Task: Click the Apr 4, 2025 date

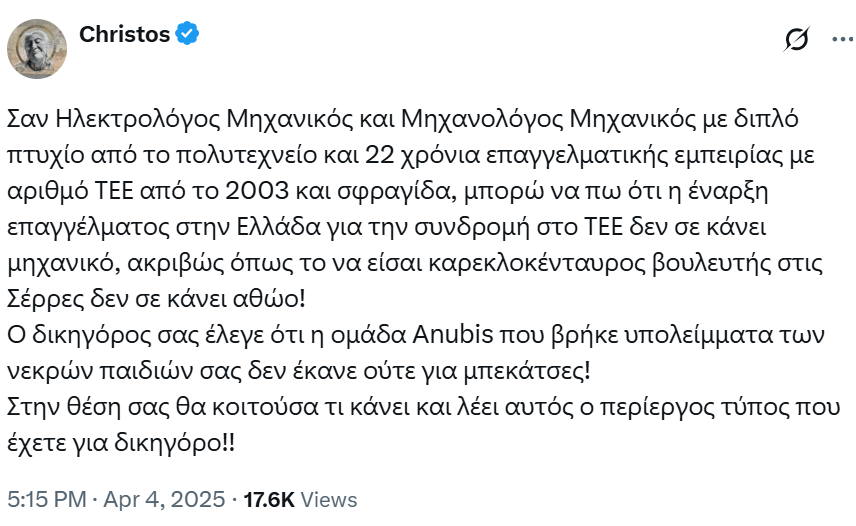Action: [164, 499]
